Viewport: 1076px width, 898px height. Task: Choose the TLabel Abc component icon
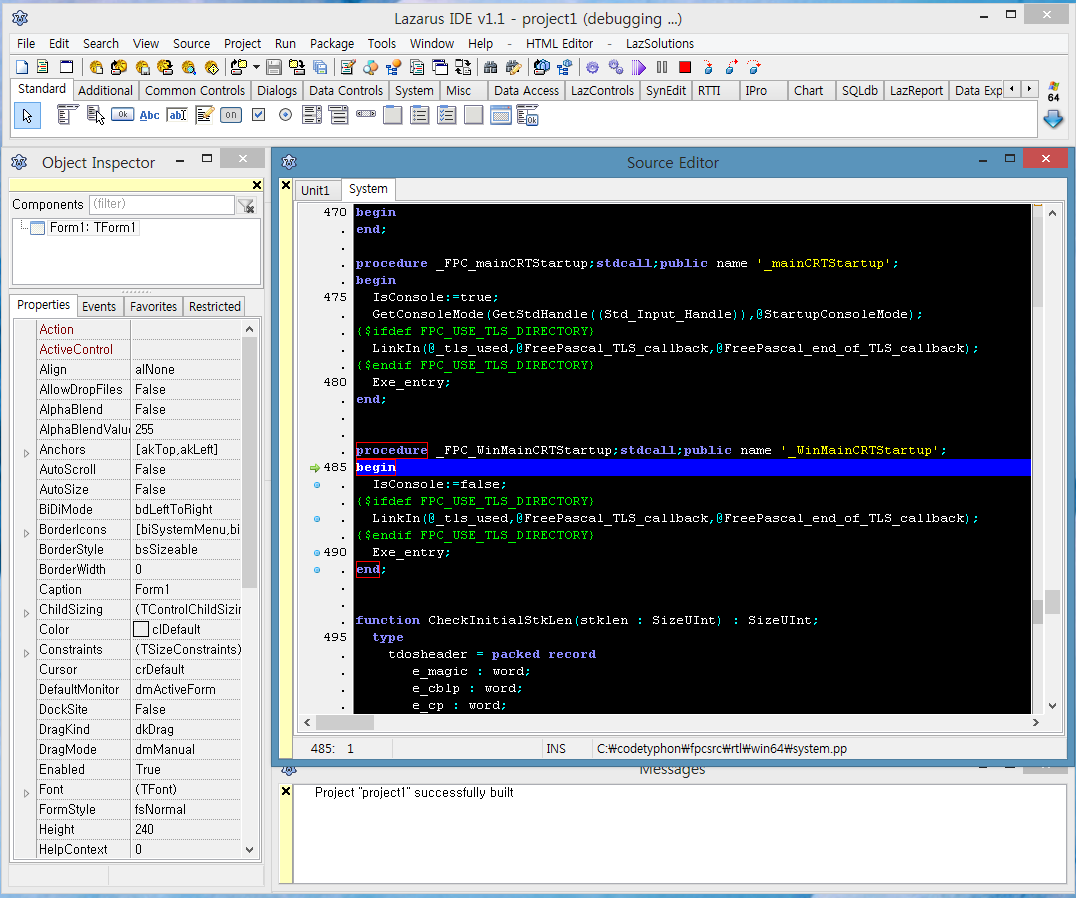click(149, 115)
